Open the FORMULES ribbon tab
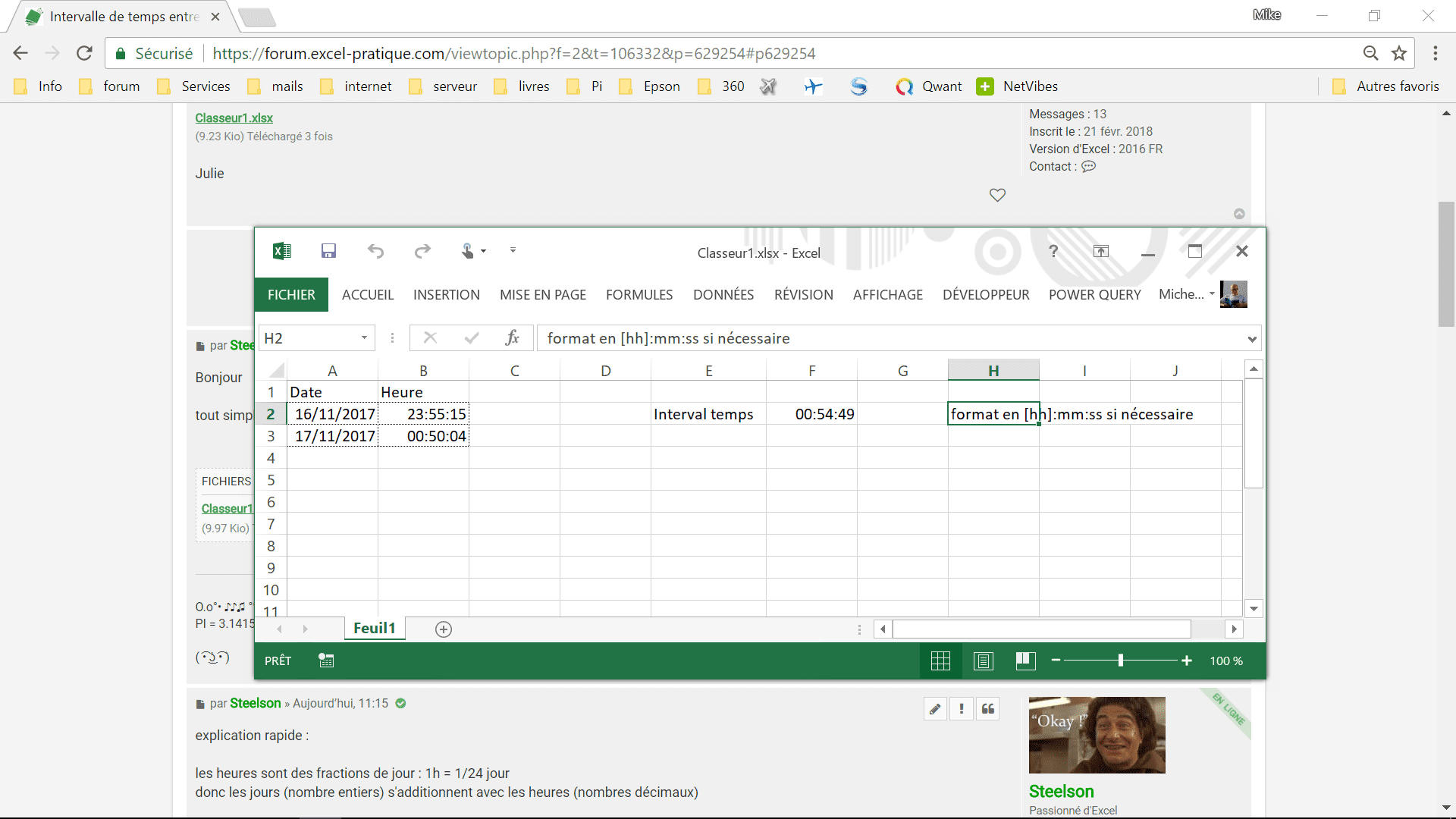This screenshot has width=1456, height=819. point(639,295)
